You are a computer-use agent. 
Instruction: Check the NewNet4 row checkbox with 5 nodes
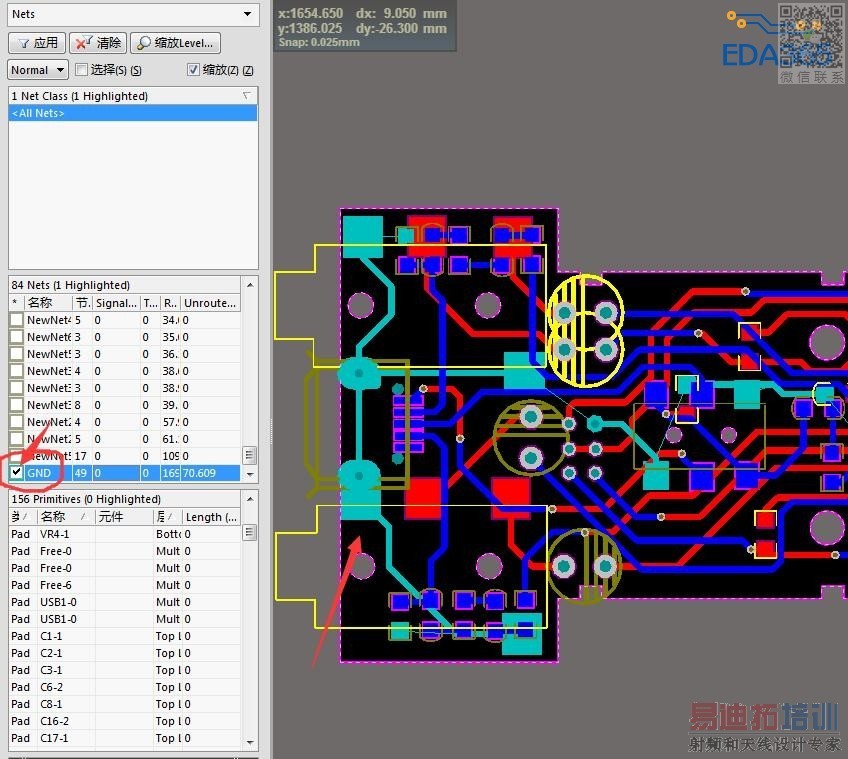tap(17, 320)
